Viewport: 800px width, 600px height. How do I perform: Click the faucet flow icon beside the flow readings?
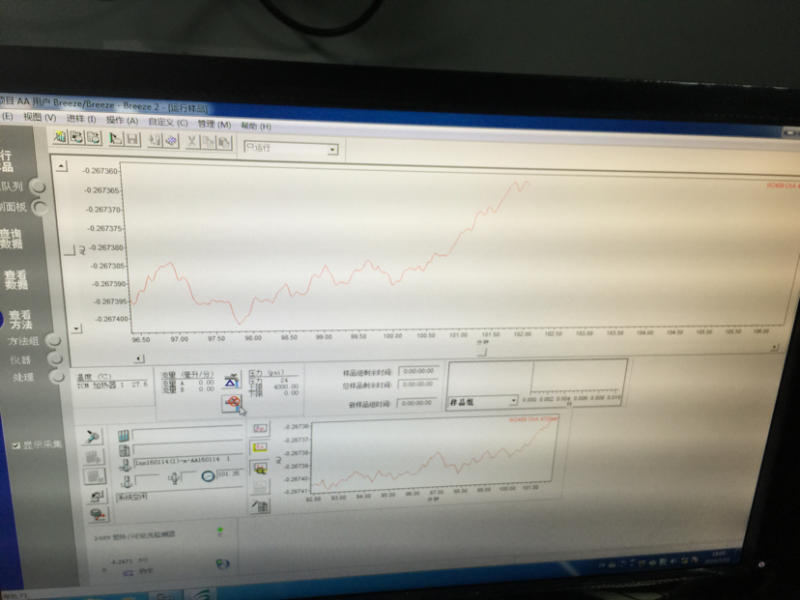click(x=231, y=380)
